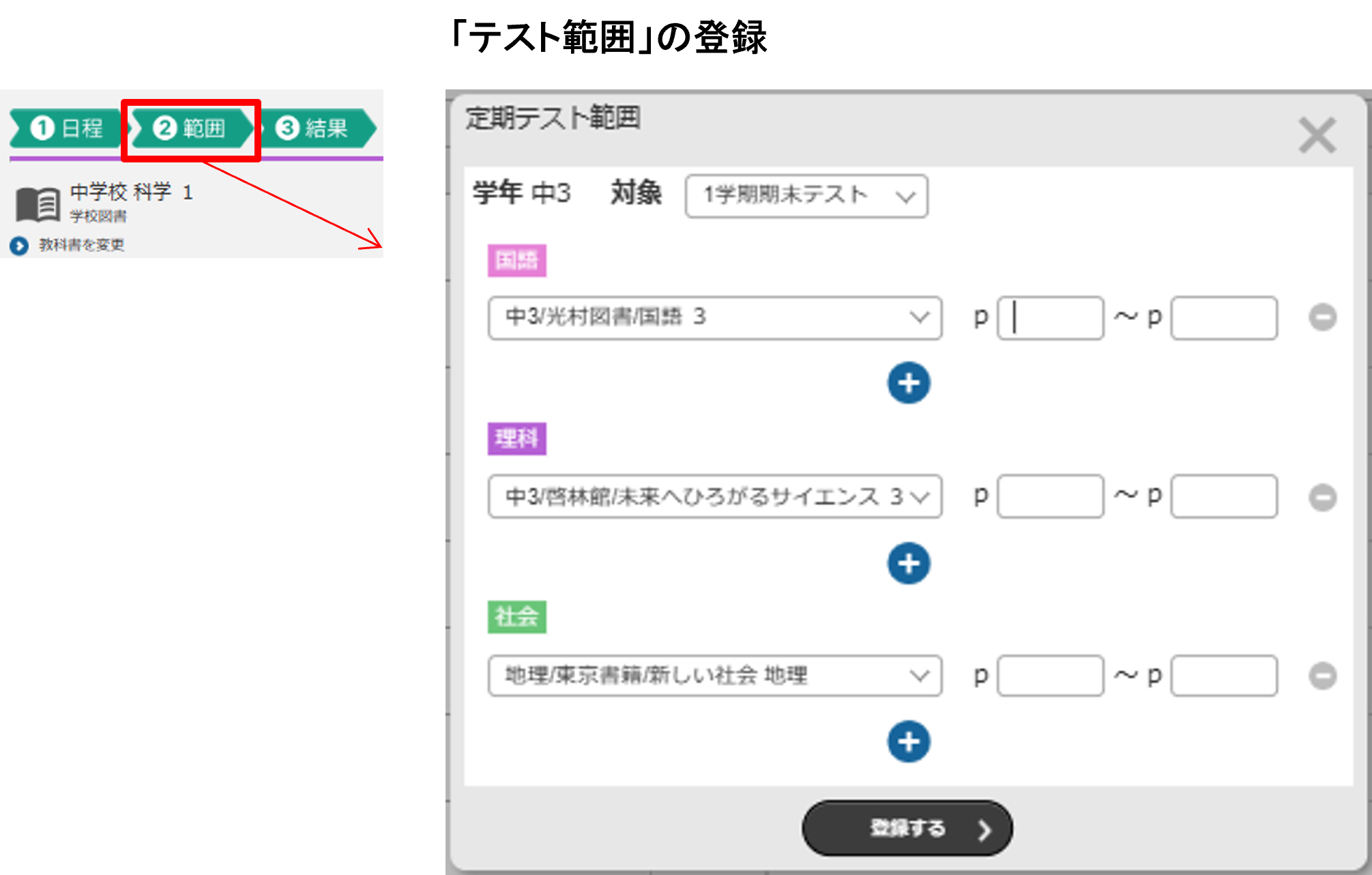Expand the 理科 textbook dropdown
The height and width of the screenshot is (875, 1372).
715,496
